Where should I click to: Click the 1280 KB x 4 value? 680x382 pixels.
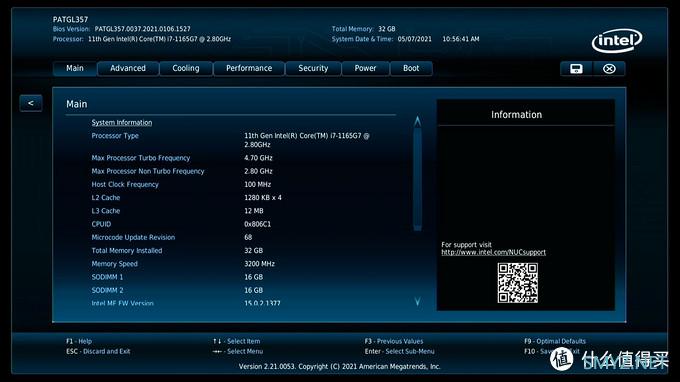point(263,198)
